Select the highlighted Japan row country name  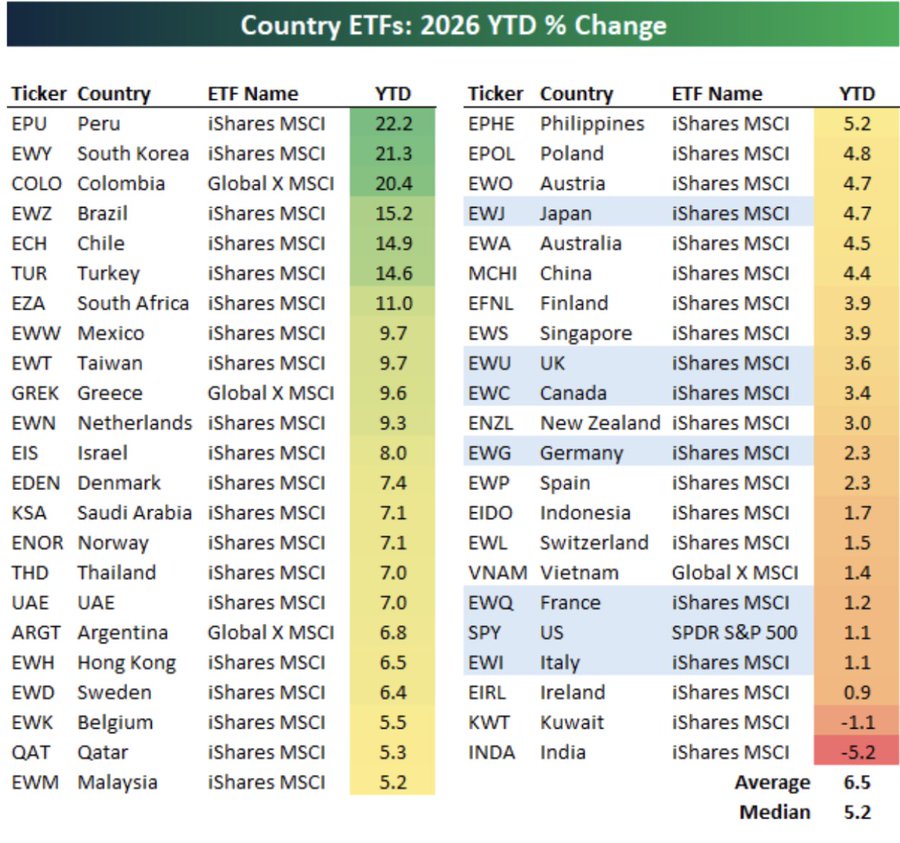click(x=566, y=214)
